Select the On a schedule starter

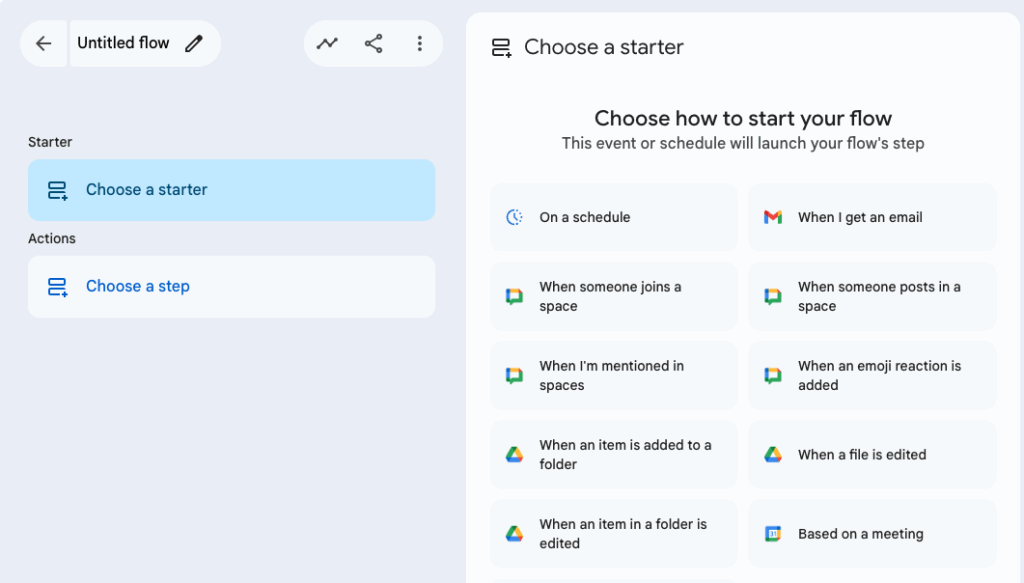point(613,217)
